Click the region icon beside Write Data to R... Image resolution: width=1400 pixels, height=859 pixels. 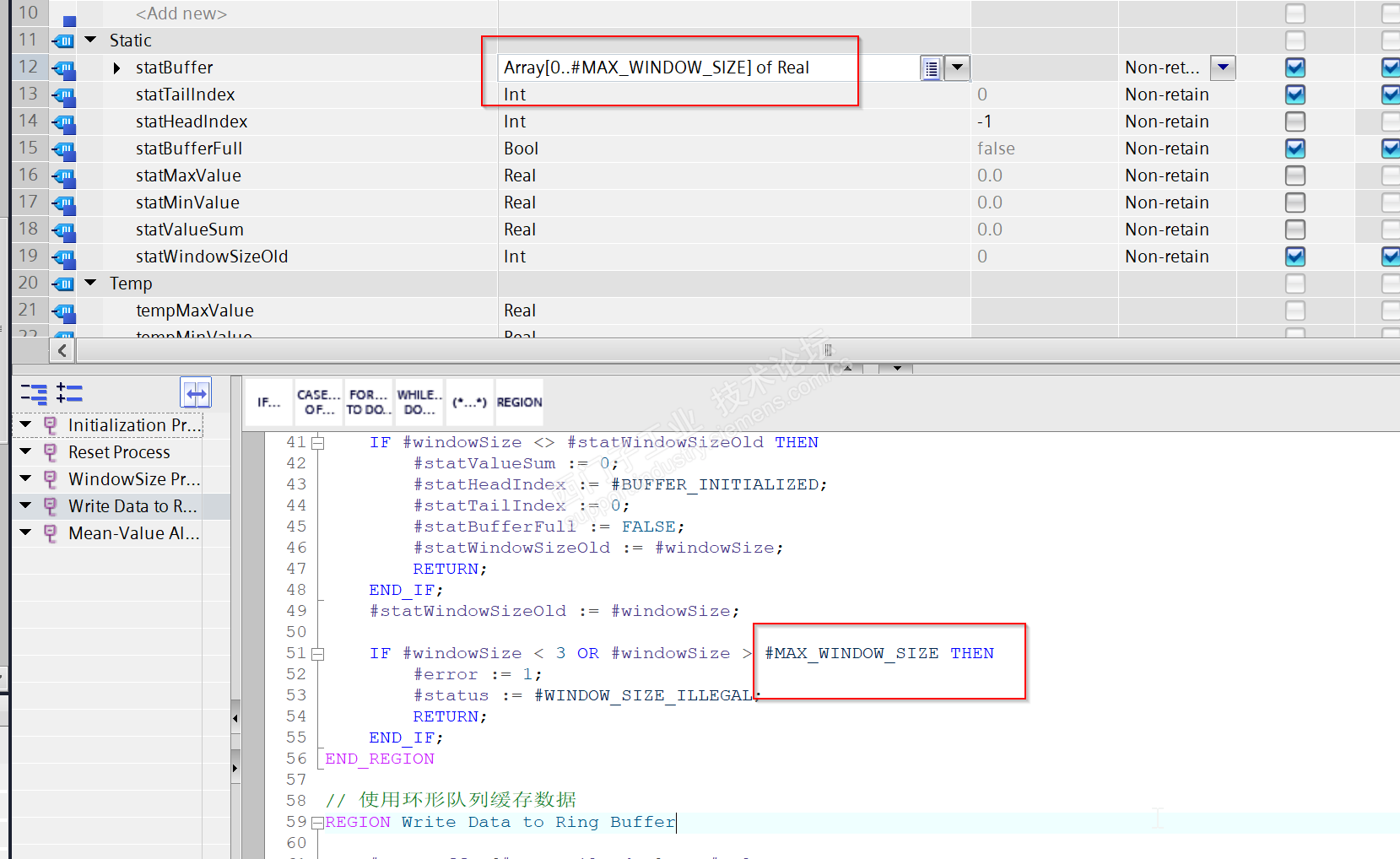pos(51,506)
